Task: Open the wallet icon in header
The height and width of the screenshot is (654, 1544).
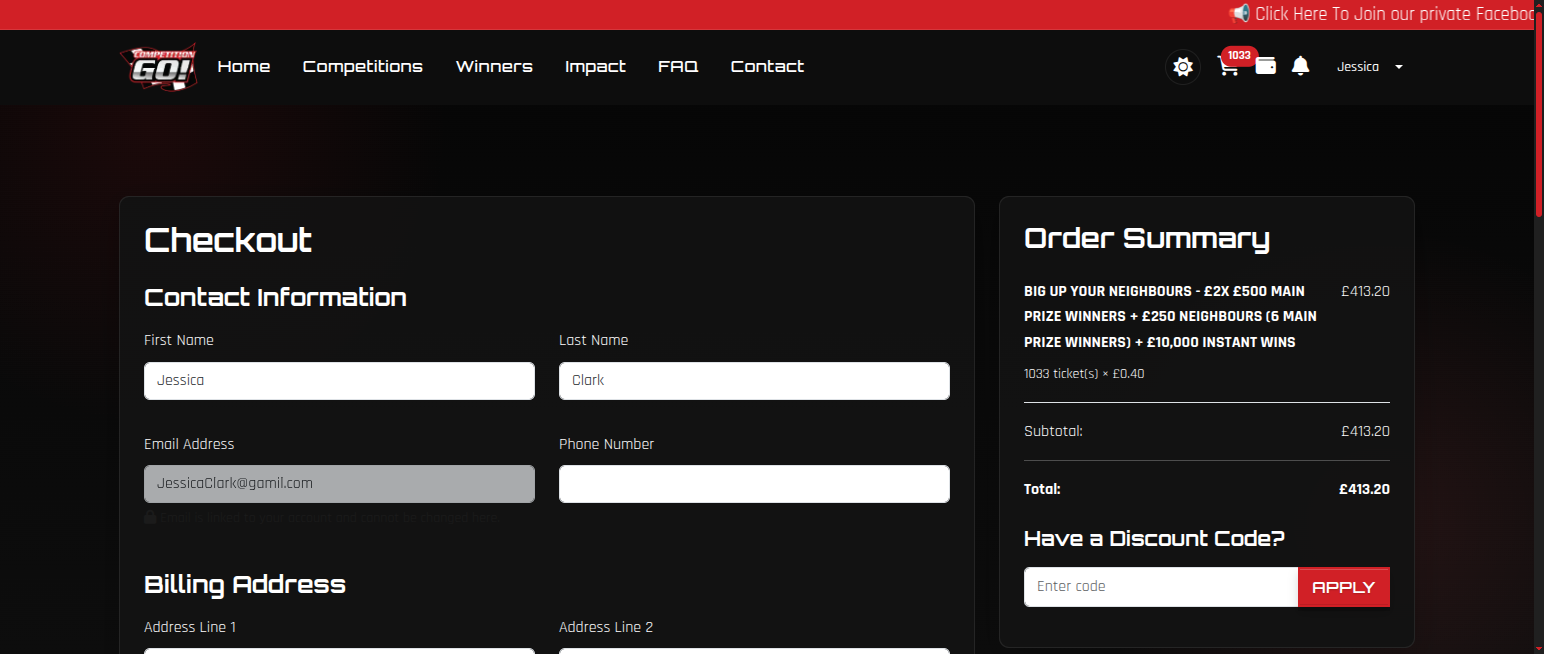Action: pyautogui.click(x=1265, y=66)
